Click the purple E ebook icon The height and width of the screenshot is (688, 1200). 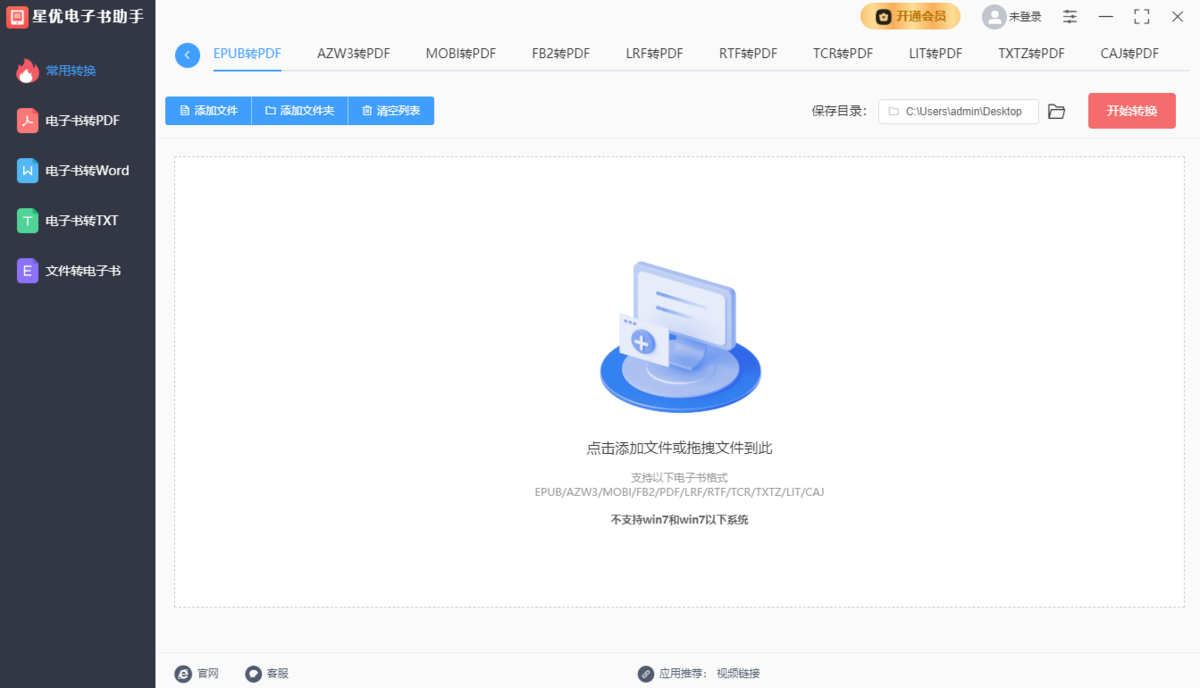point(28,270)
